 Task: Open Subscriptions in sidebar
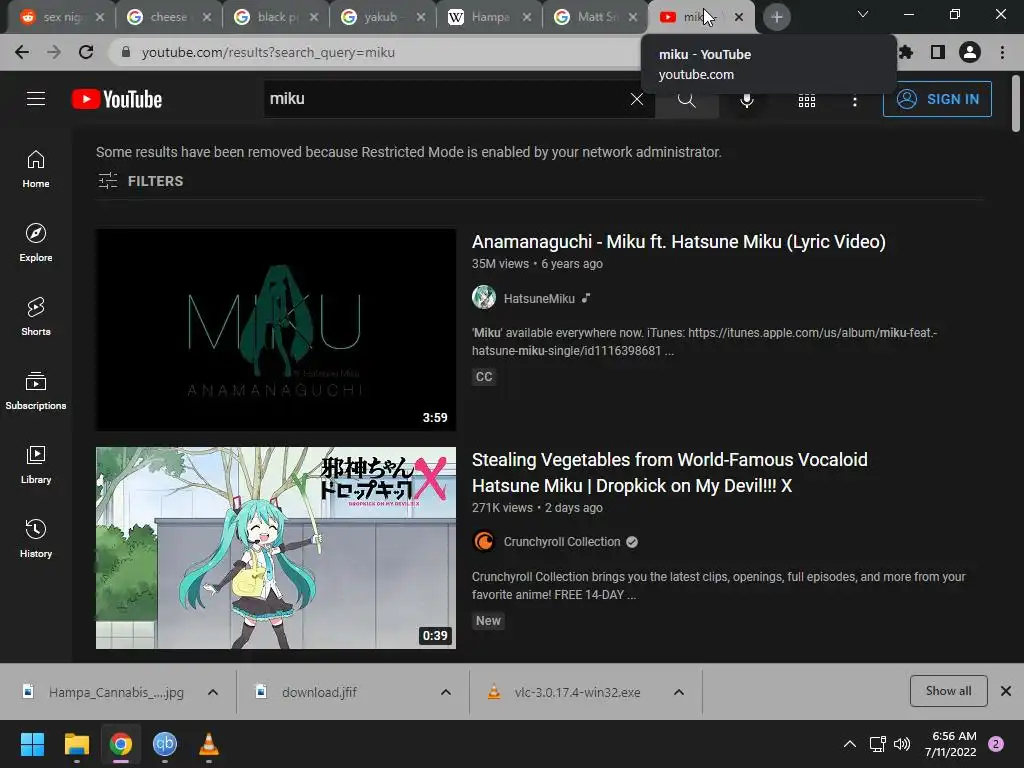coord(36,391)
